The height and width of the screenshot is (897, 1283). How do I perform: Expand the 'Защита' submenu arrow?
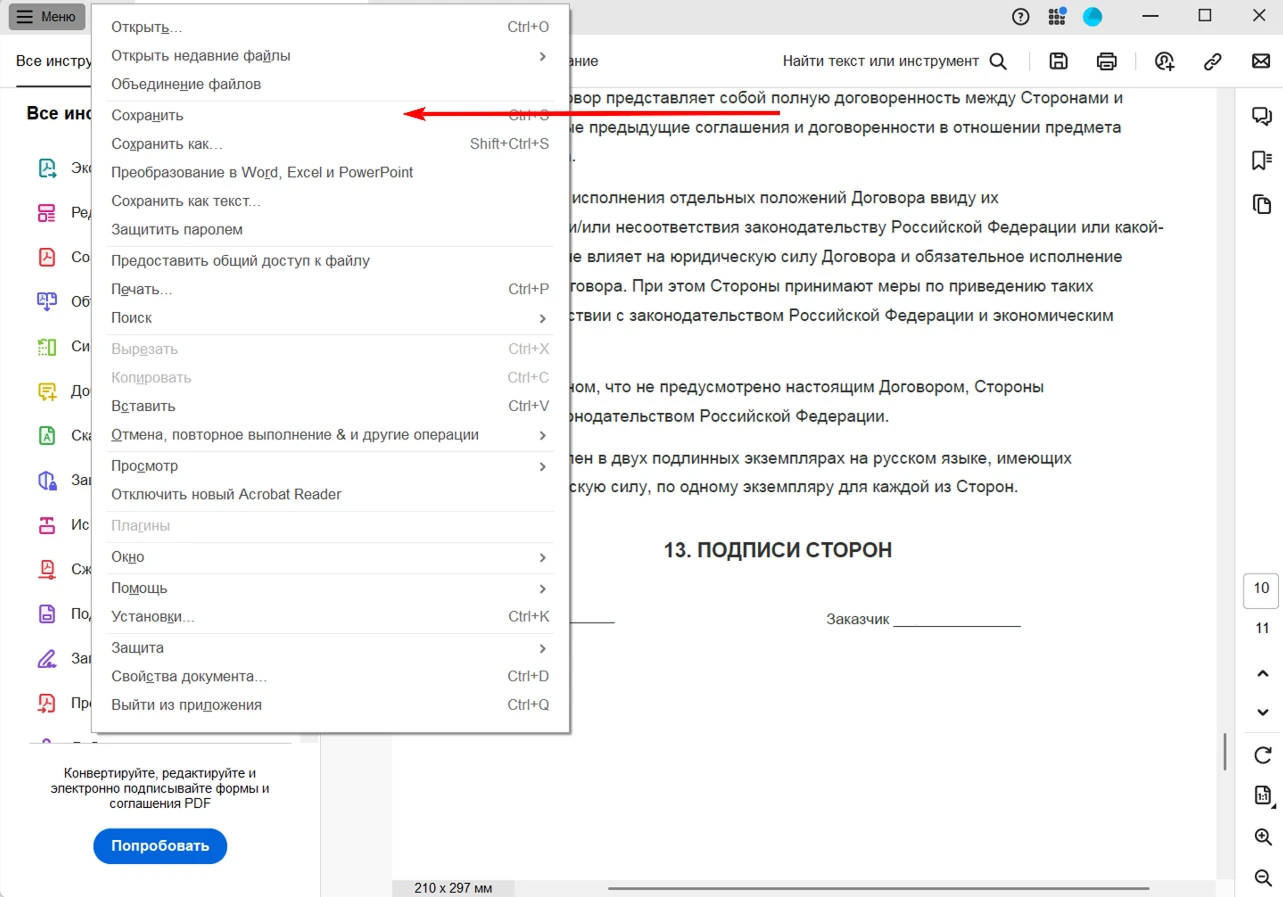[543, 648]
